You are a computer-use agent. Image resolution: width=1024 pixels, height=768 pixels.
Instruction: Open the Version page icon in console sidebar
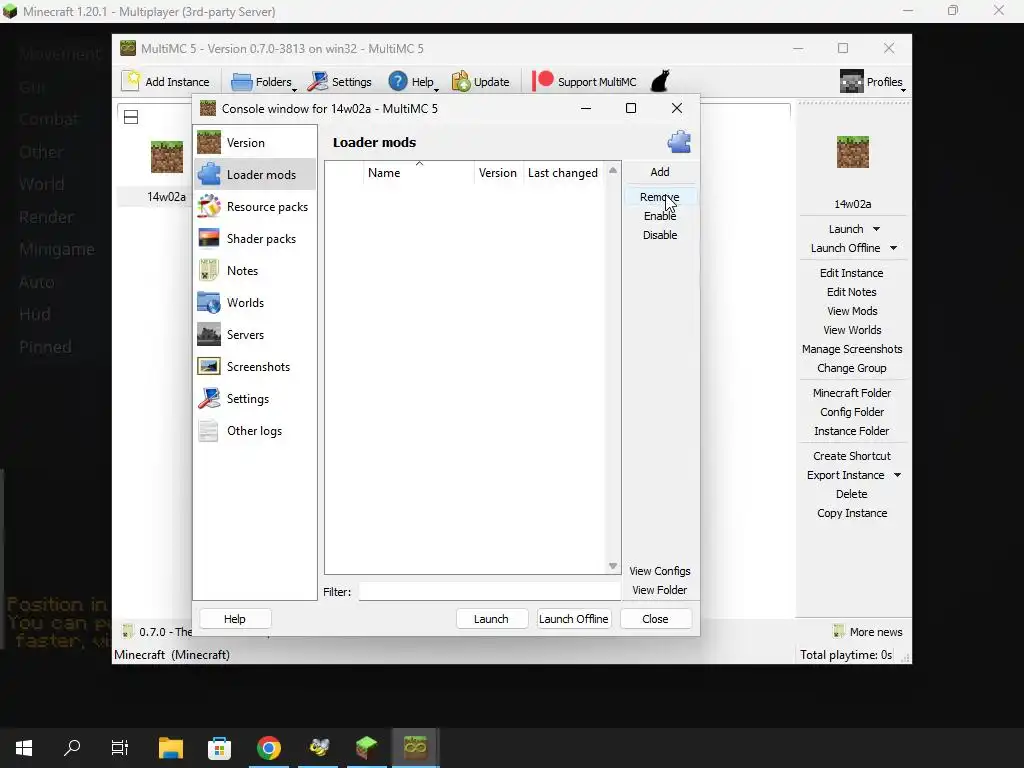pos(209,142)
